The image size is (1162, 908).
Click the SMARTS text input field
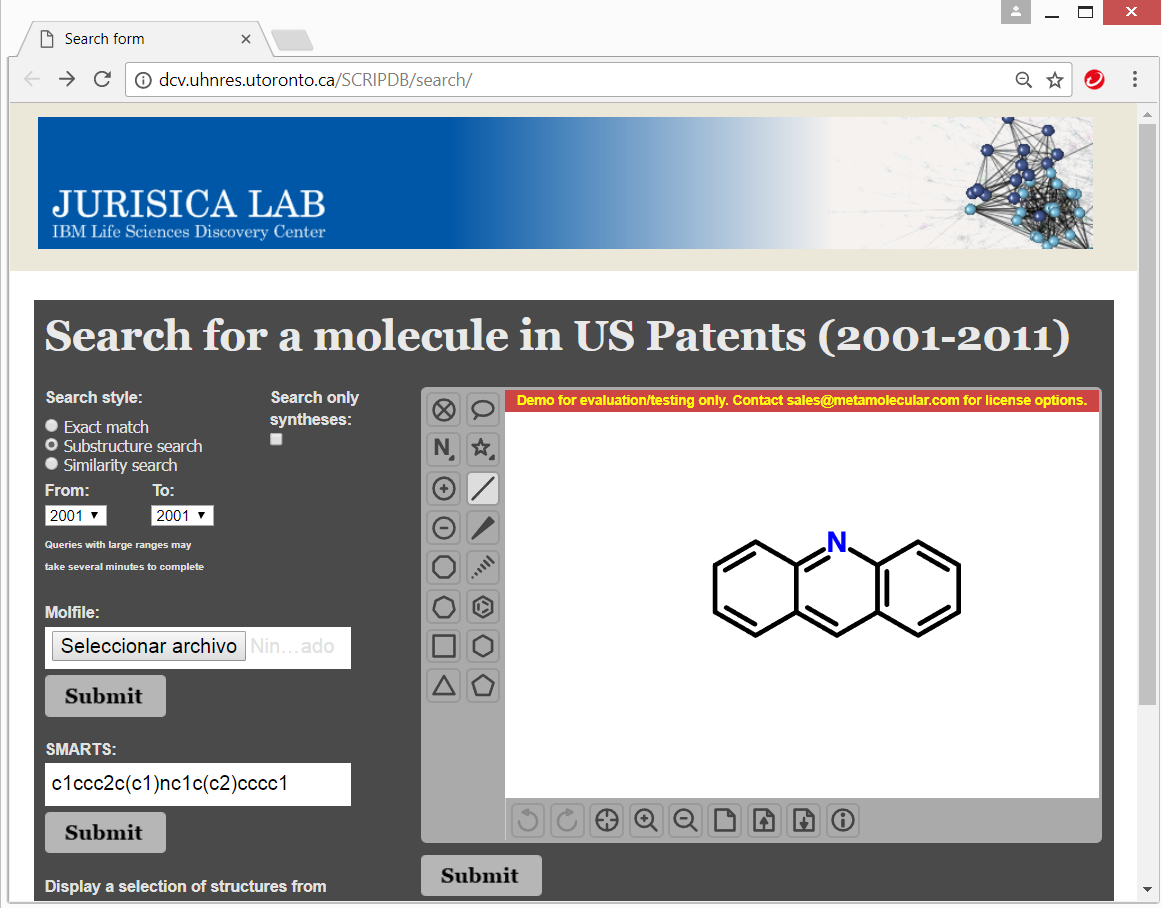198,784
